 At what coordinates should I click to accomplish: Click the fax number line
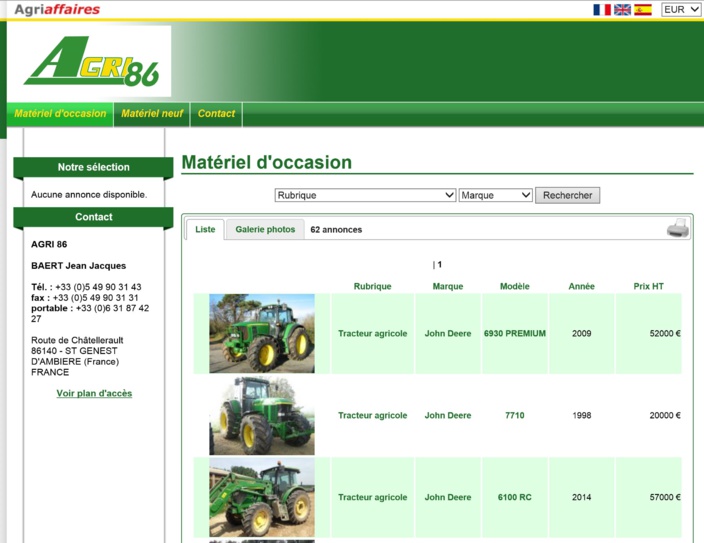coord(85,298)
